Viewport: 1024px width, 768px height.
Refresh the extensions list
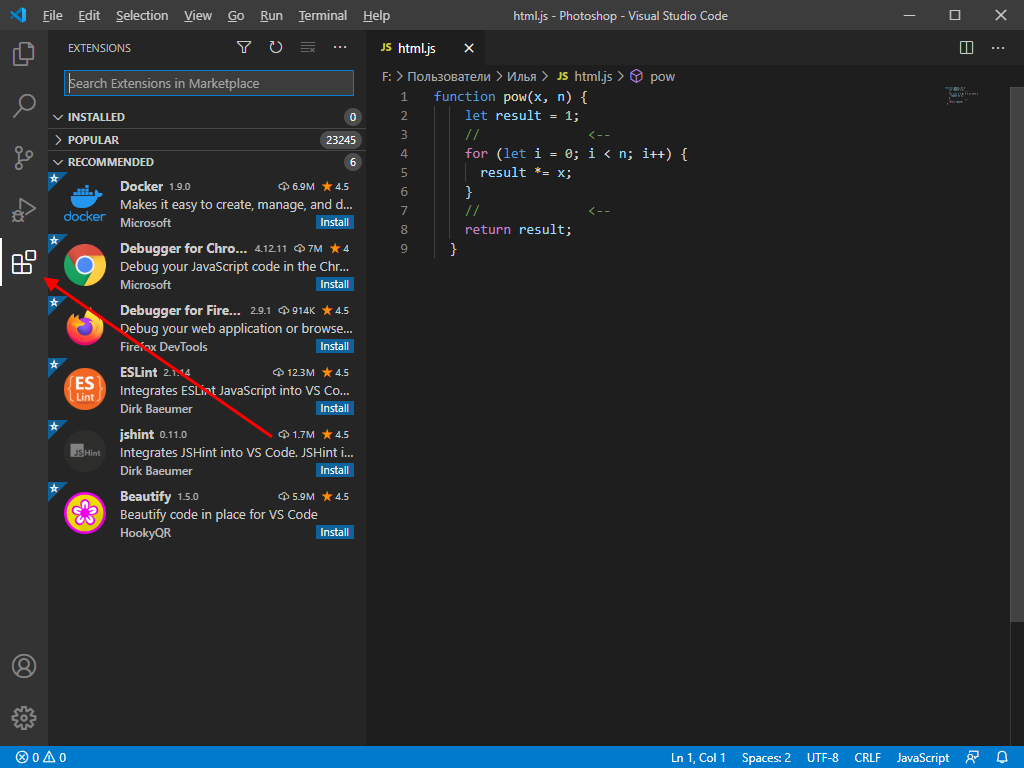coord(276,47)
